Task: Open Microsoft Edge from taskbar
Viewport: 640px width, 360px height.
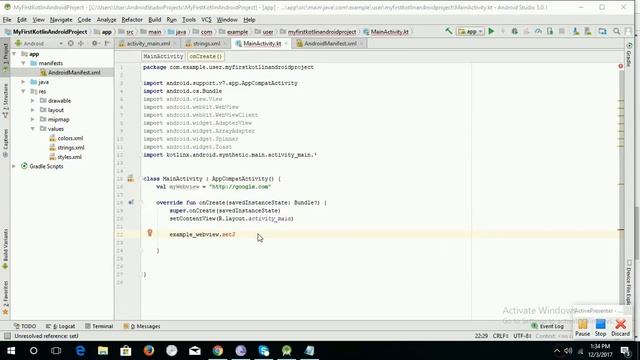Action: click(80, 351)
